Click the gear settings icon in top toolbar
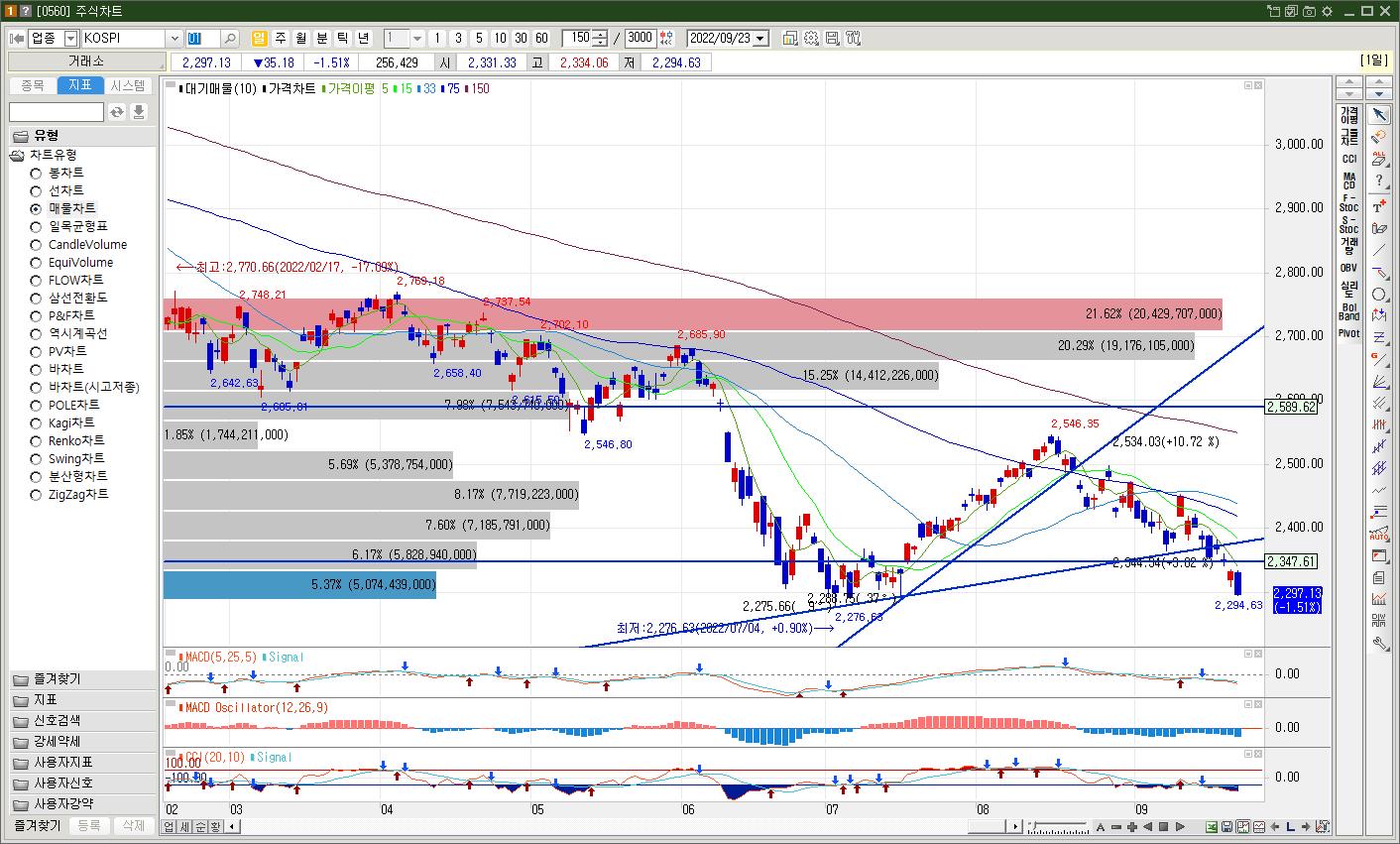 (x=811, y=38)
